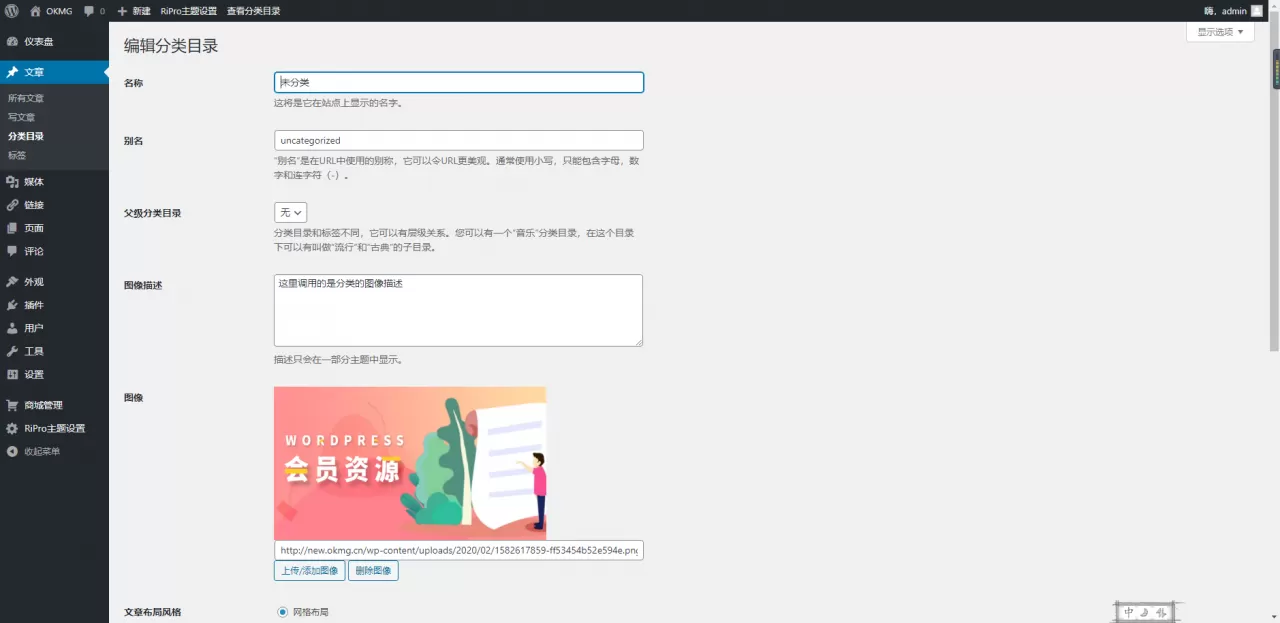The image size is (1280, 623).
Task: Open the 父级分类目录 parent category dropdown
Action: pos(290,212)
